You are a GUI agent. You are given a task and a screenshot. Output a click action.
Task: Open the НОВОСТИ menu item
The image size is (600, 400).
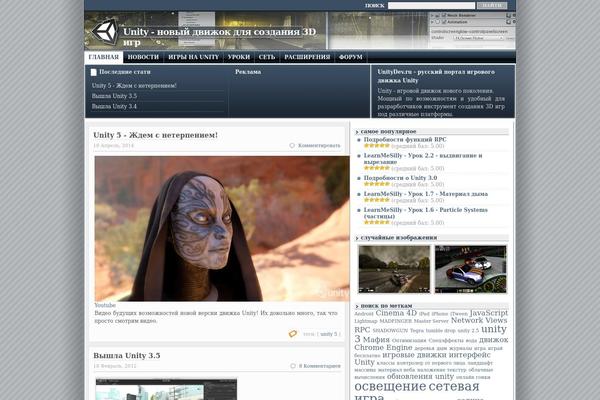pos(143,57)
